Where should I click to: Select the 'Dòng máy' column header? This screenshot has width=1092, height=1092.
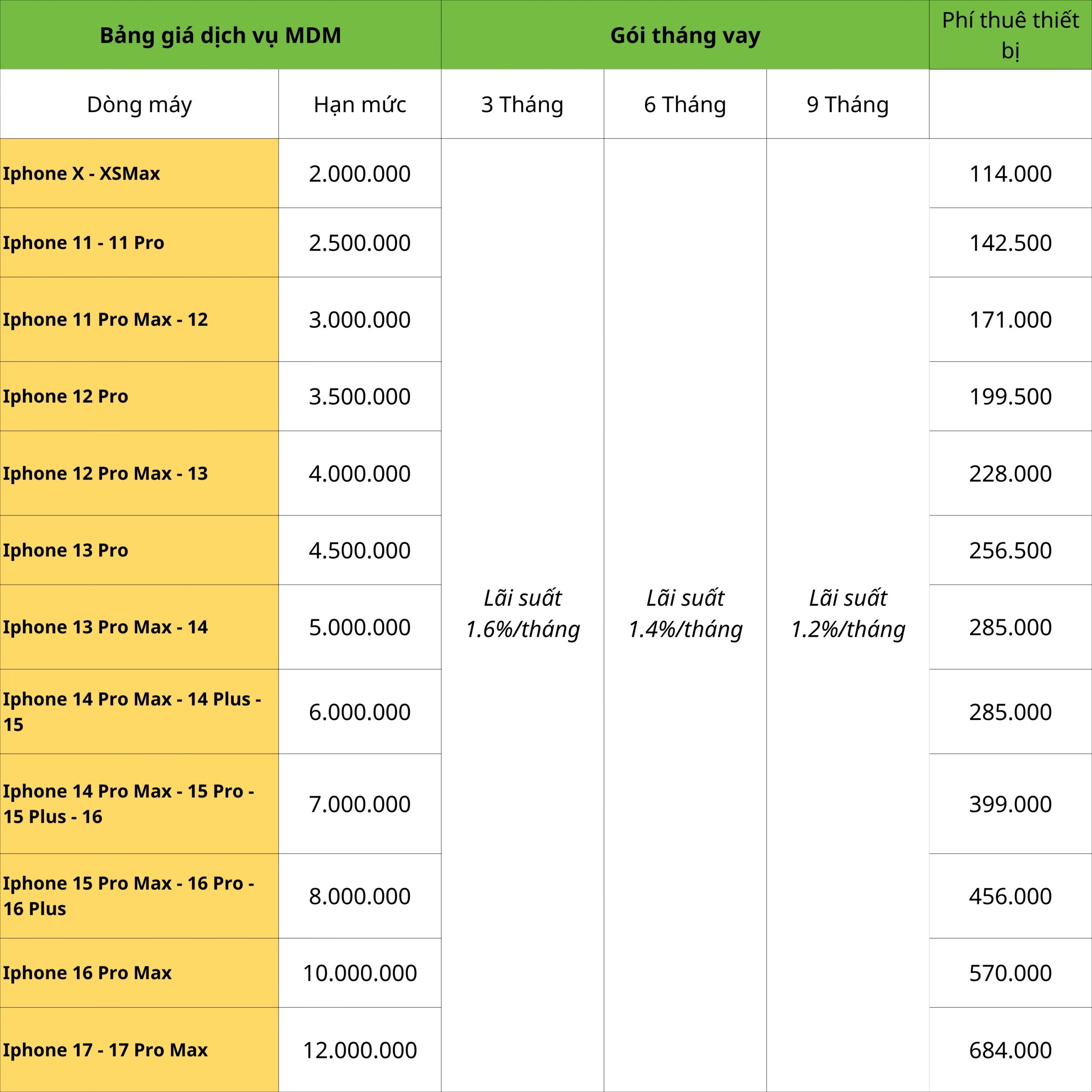(139, 105)
